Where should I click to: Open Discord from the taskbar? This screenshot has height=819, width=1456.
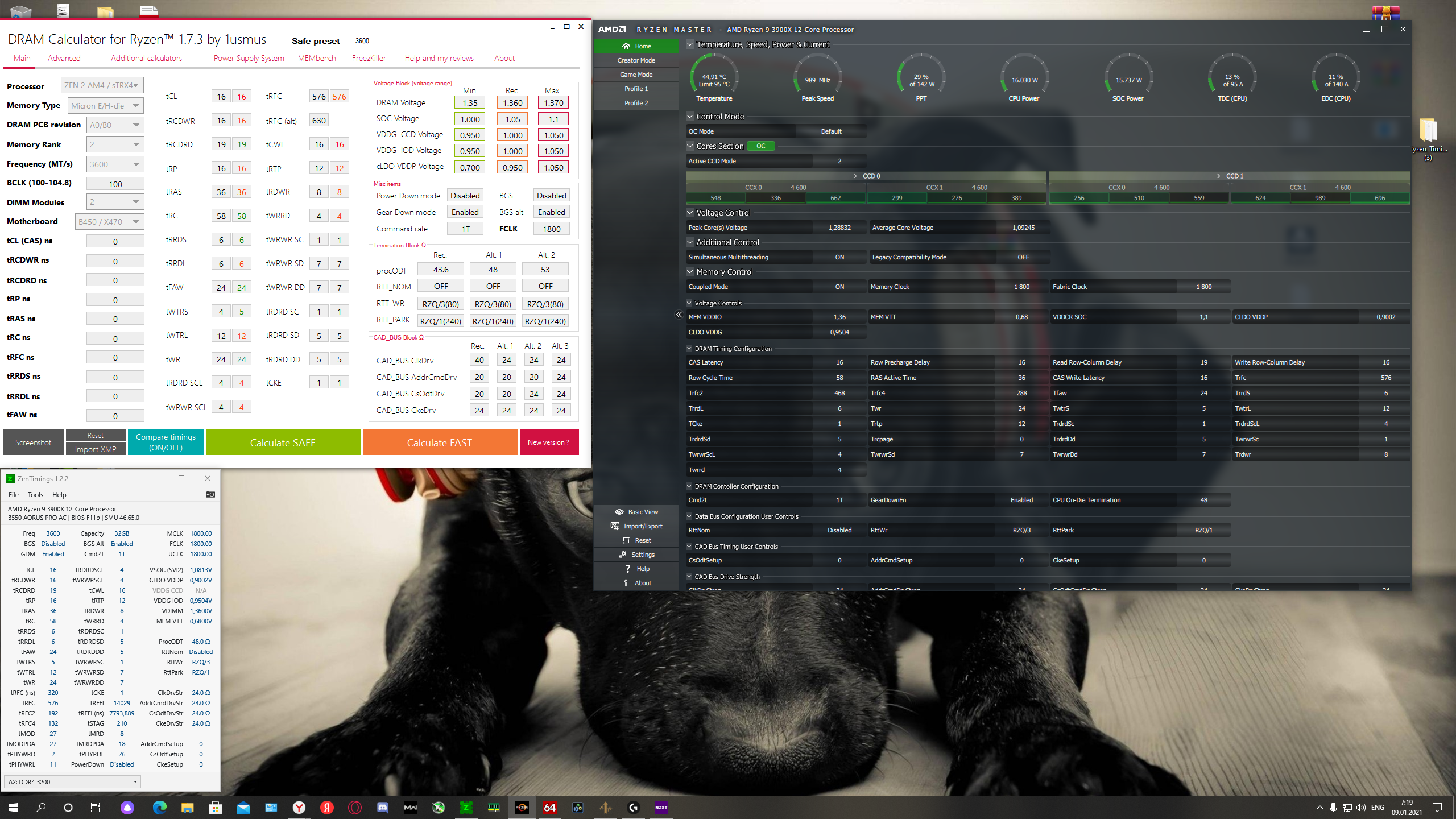[x=382, y=808]
